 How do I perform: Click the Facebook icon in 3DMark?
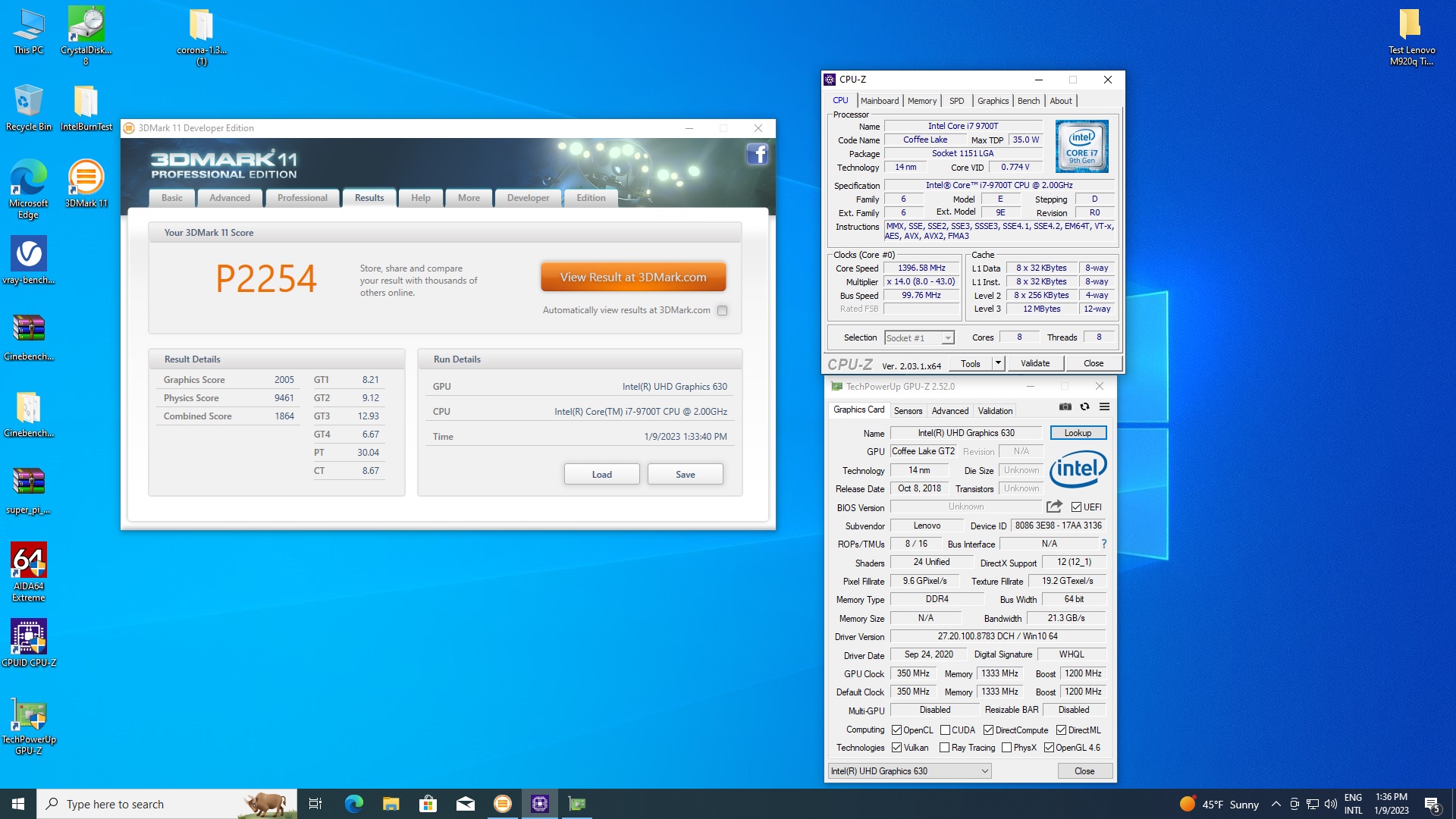[x=757, y=154]
